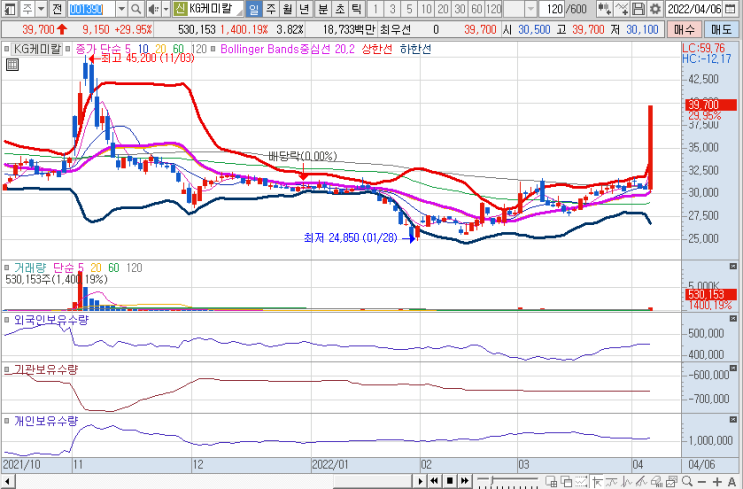Click the eraser tool icon in bottom toolbar
Screen dimensions: 743x489
click(657, 481)
